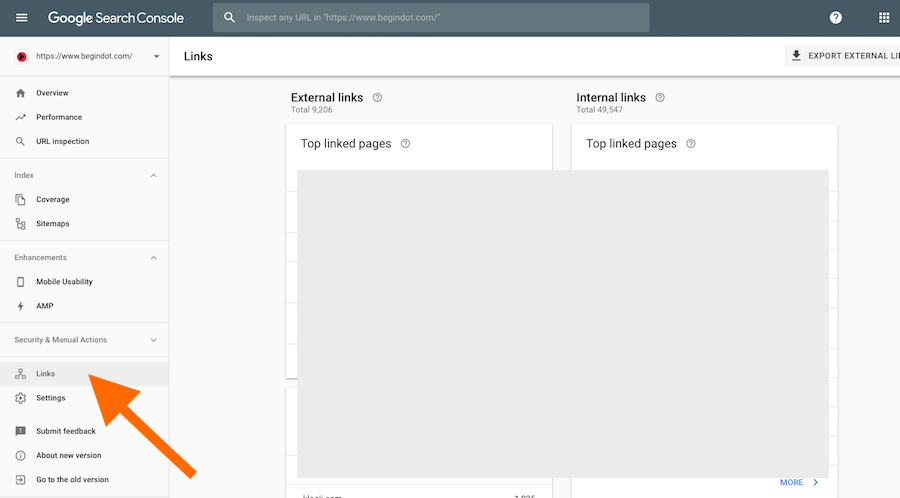Click the Mobile Usability phone icon

(x=21, y=282)
